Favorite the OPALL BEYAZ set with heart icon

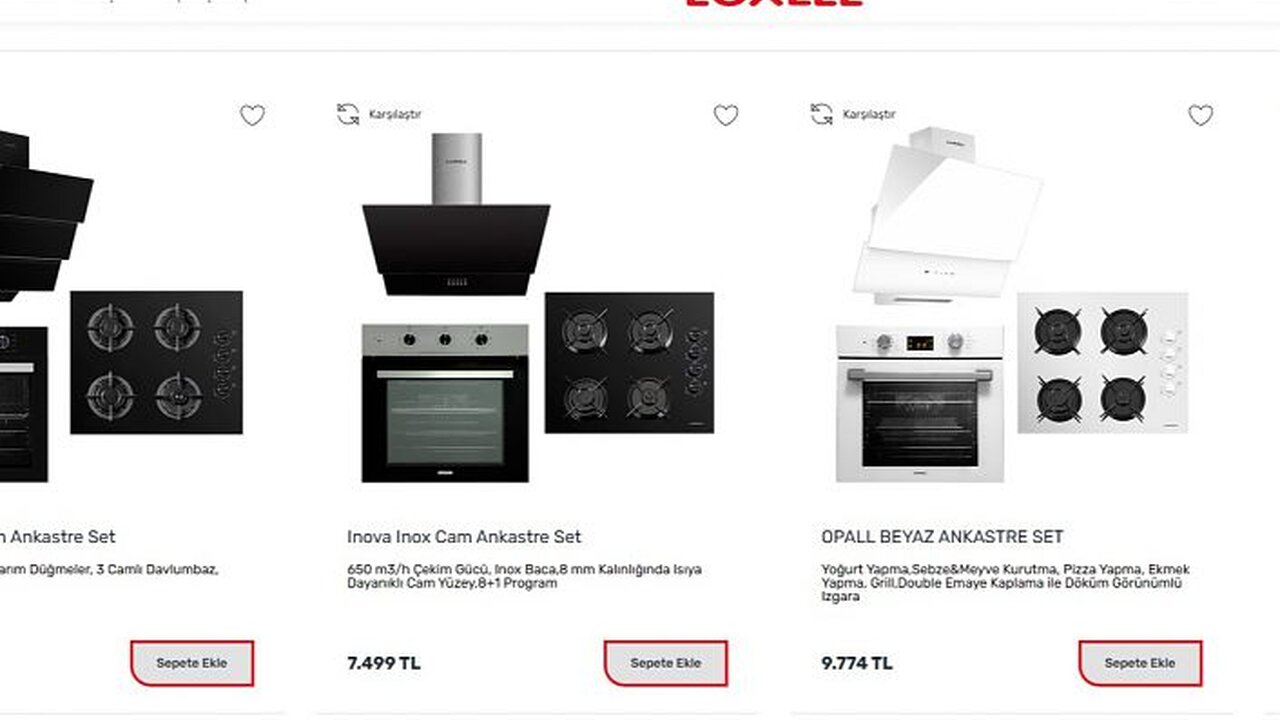[x=1201, y=115]
